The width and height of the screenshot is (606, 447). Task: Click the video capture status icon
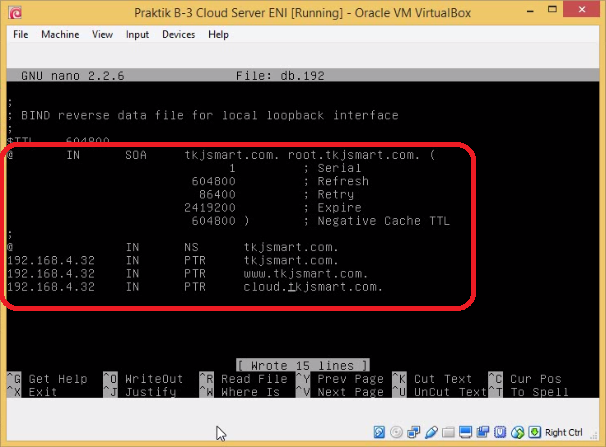(x=483, y=432)
